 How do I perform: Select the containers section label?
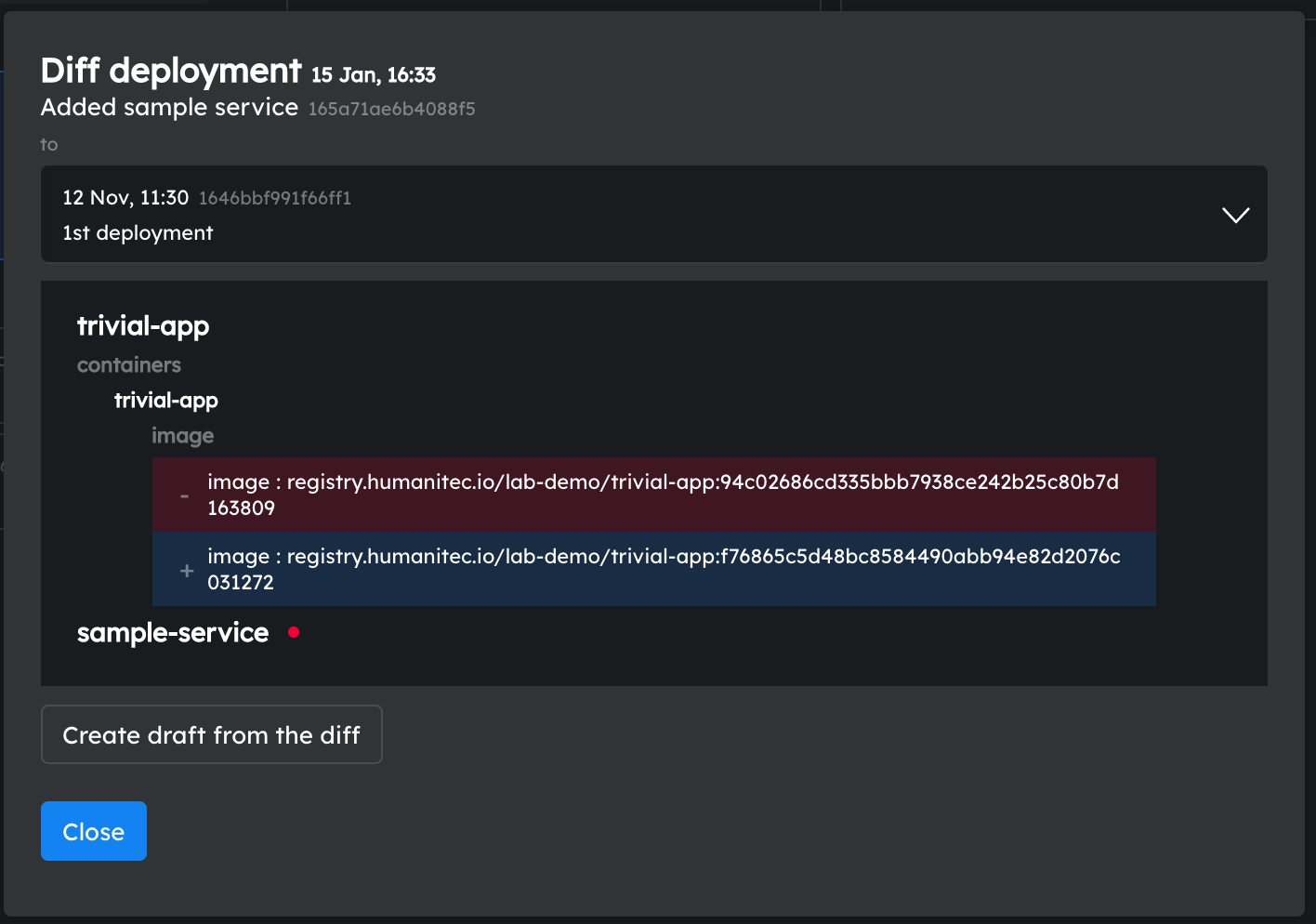click(129, 365)
